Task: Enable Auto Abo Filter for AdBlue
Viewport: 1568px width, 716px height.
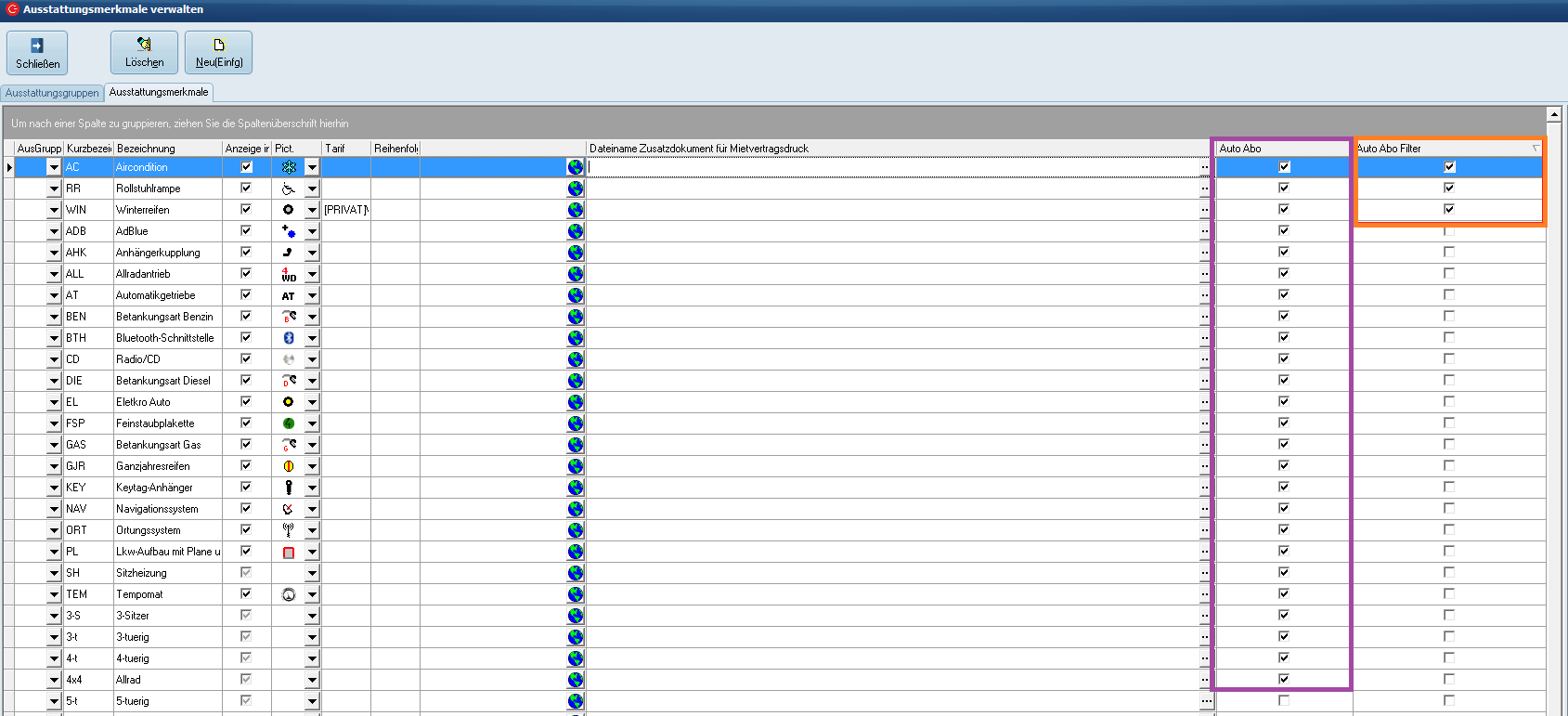Action: coord(1449,230)
